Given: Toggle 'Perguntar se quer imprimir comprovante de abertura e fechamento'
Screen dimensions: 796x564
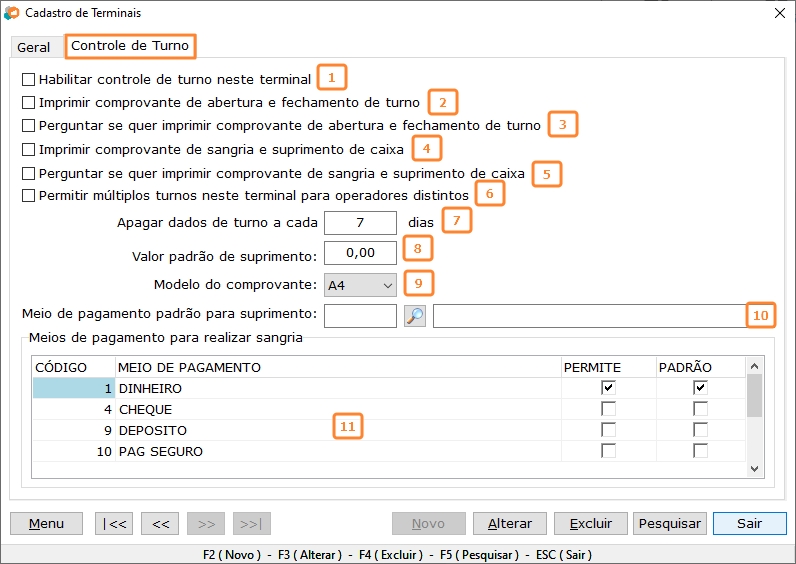Looking at the screenshot, I should pos(28,125).
